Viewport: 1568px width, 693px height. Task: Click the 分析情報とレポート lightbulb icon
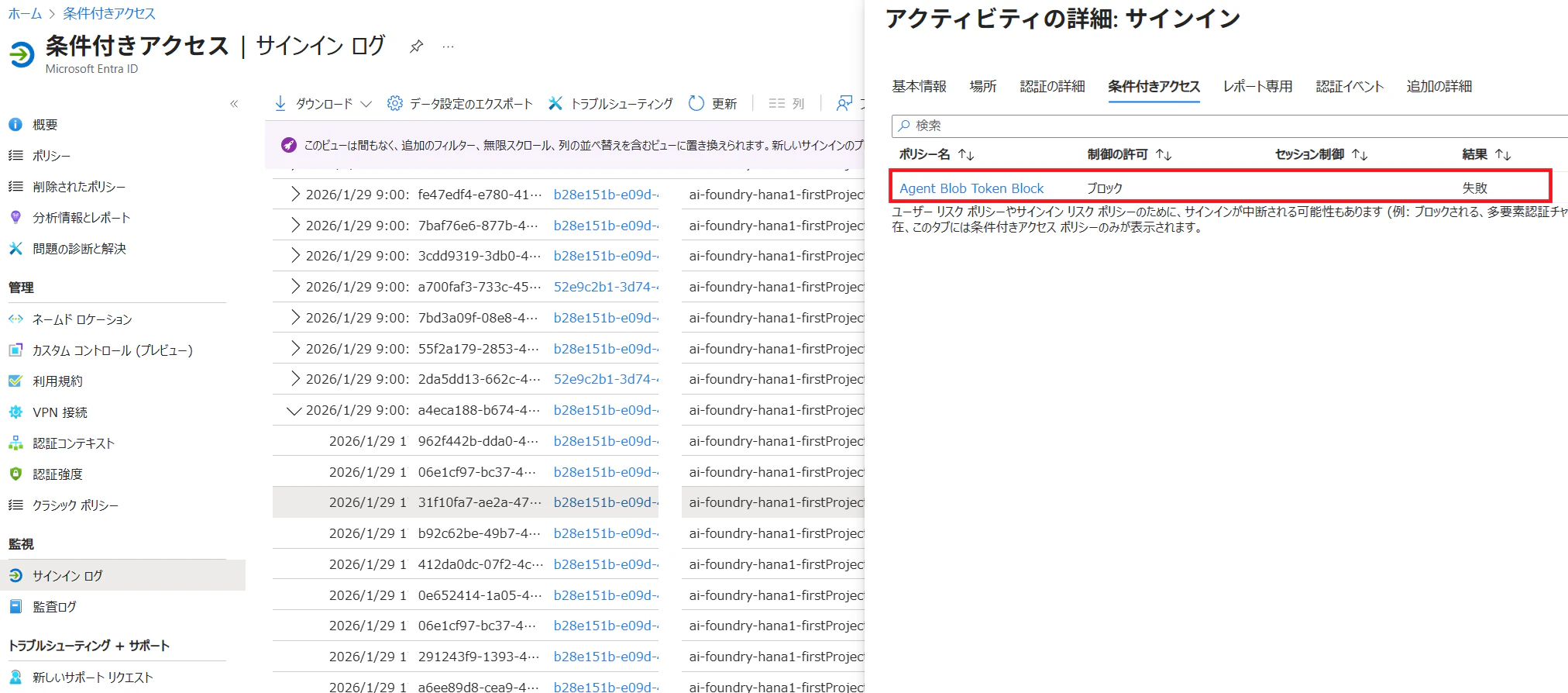[x=15, y=217]
